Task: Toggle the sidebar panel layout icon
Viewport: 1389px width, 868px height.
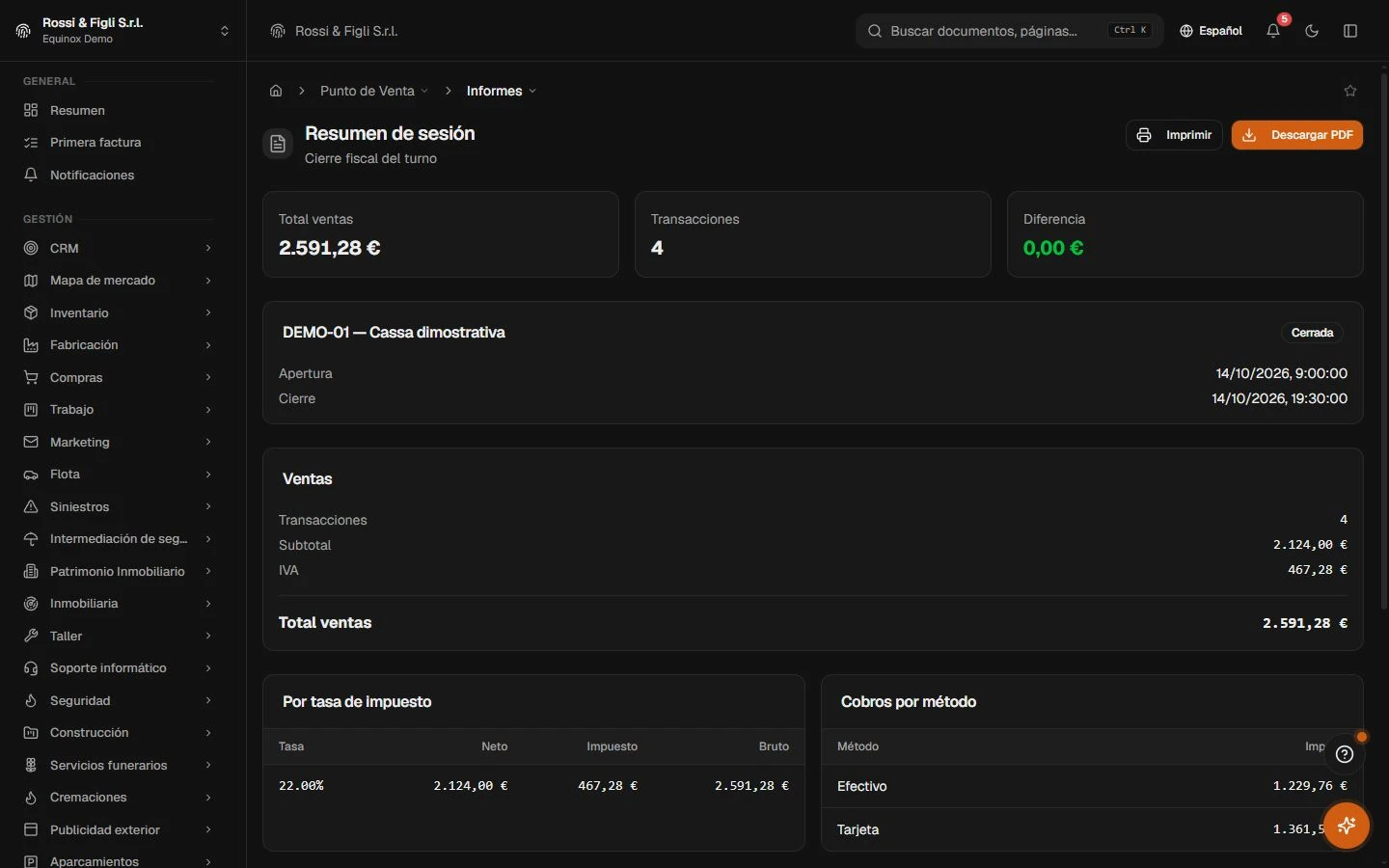Action: coord(1350,31)
